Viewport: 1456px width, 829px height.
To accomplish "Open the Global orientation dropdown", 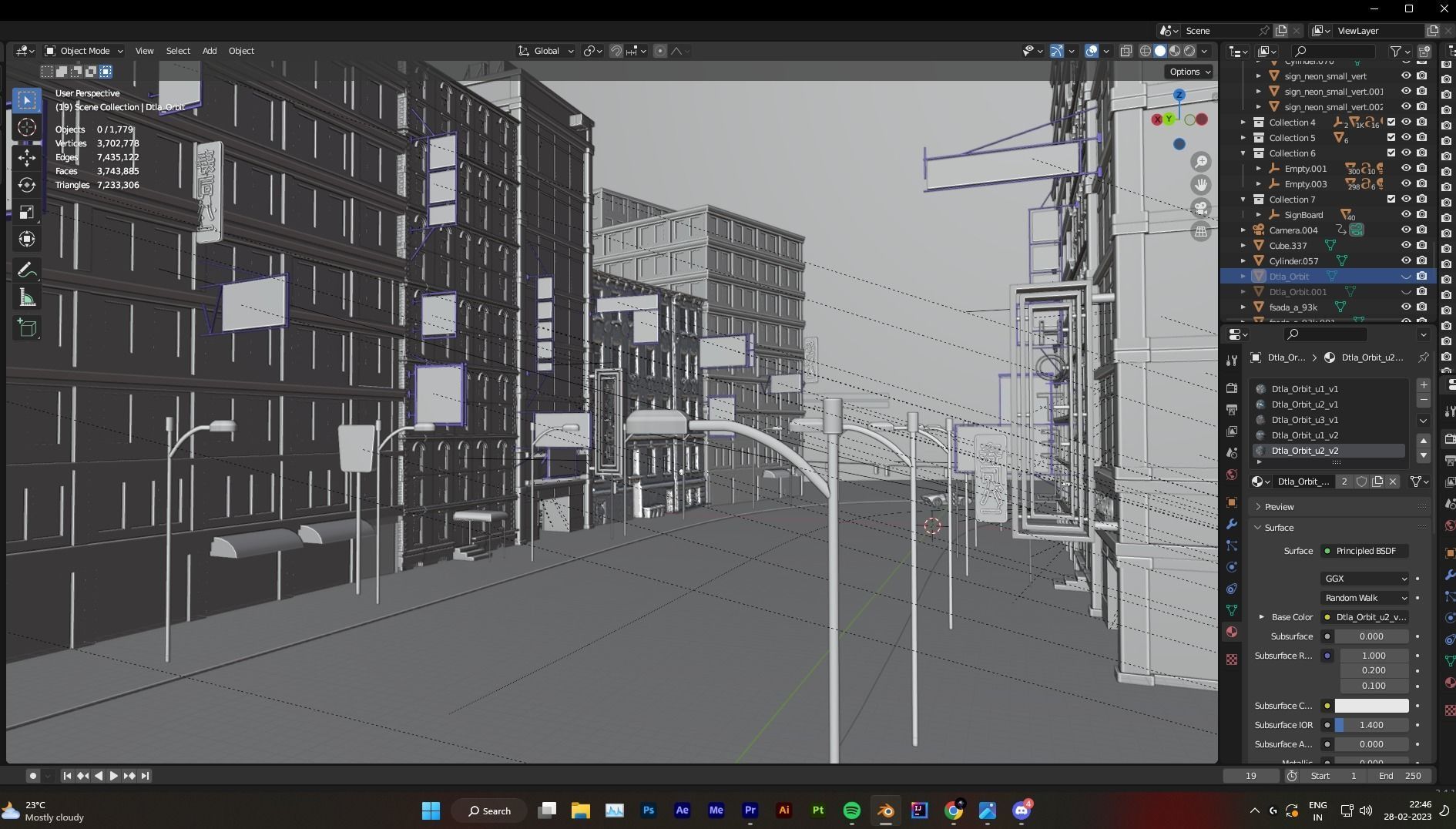I will point(546,51).
